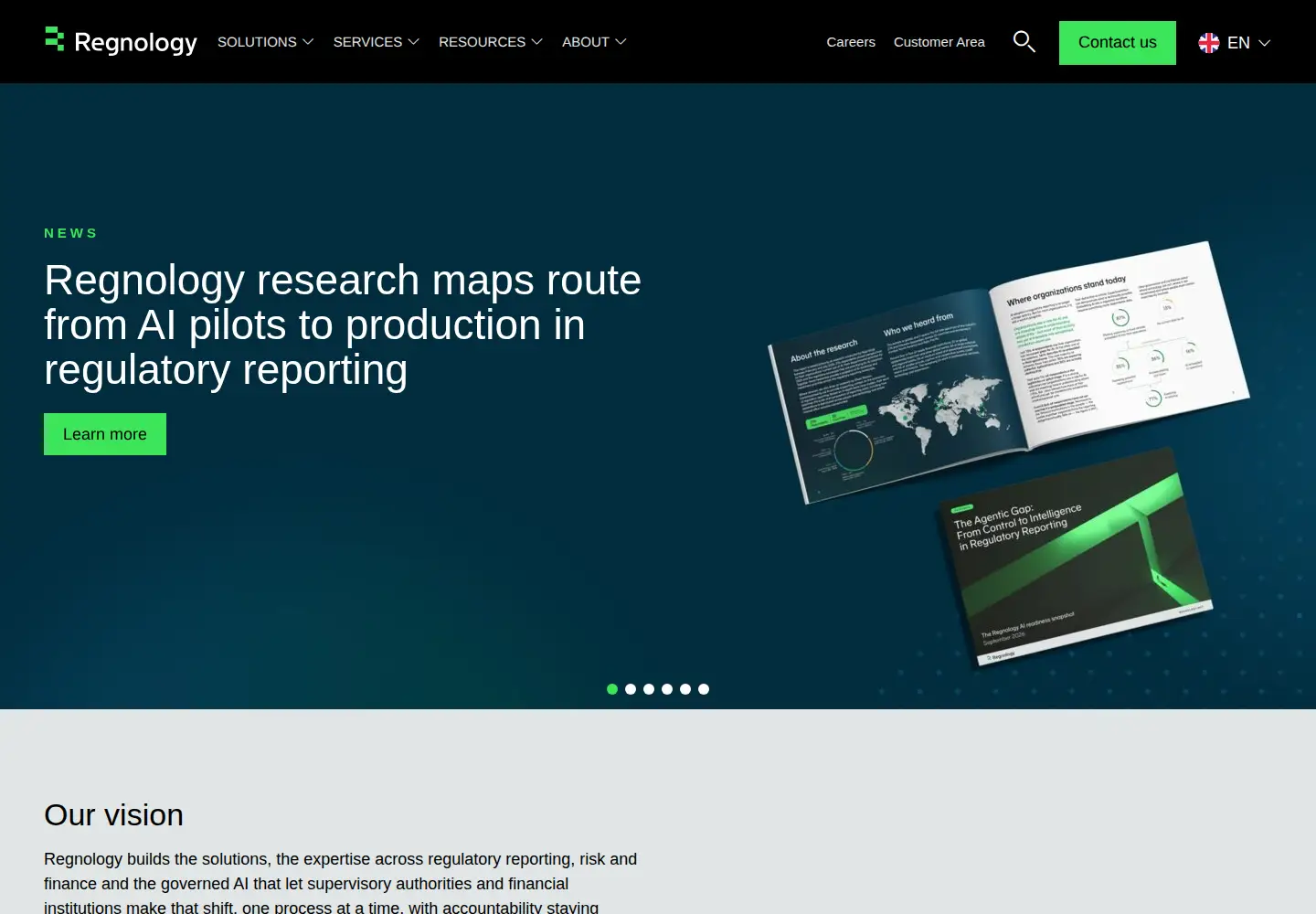Screen dimensions: 1316x914
Task: Click the Regnology logo icon
Action: (x=54, y=38)
